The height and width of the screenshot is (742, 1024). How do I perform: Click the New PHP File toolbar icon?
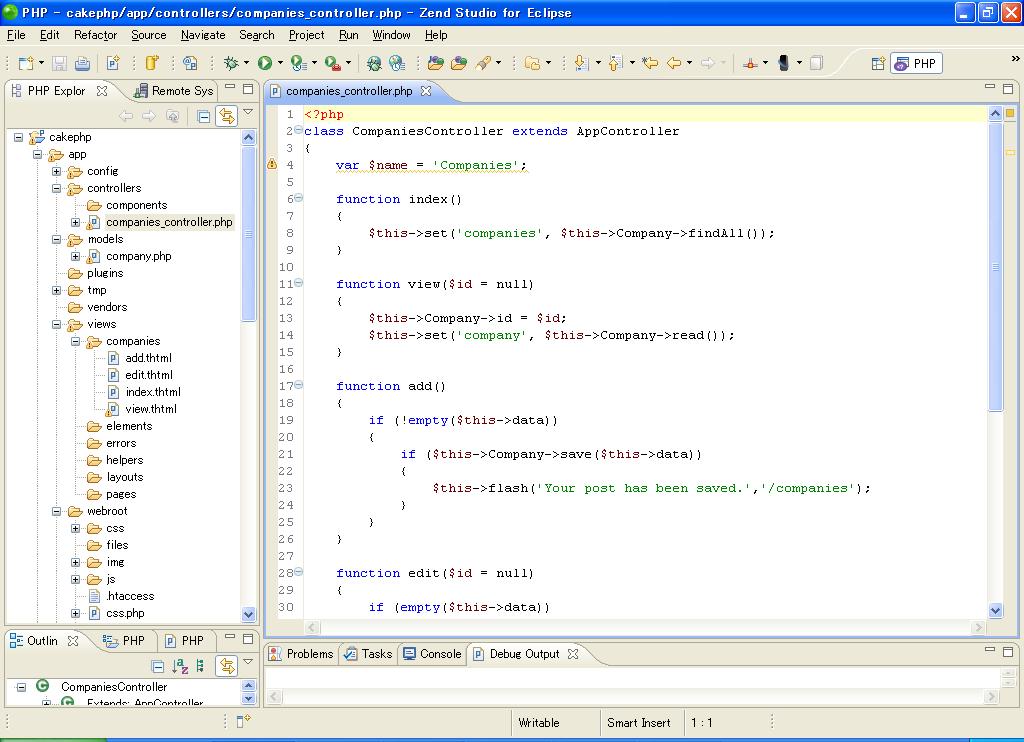[x=113, y=63]
